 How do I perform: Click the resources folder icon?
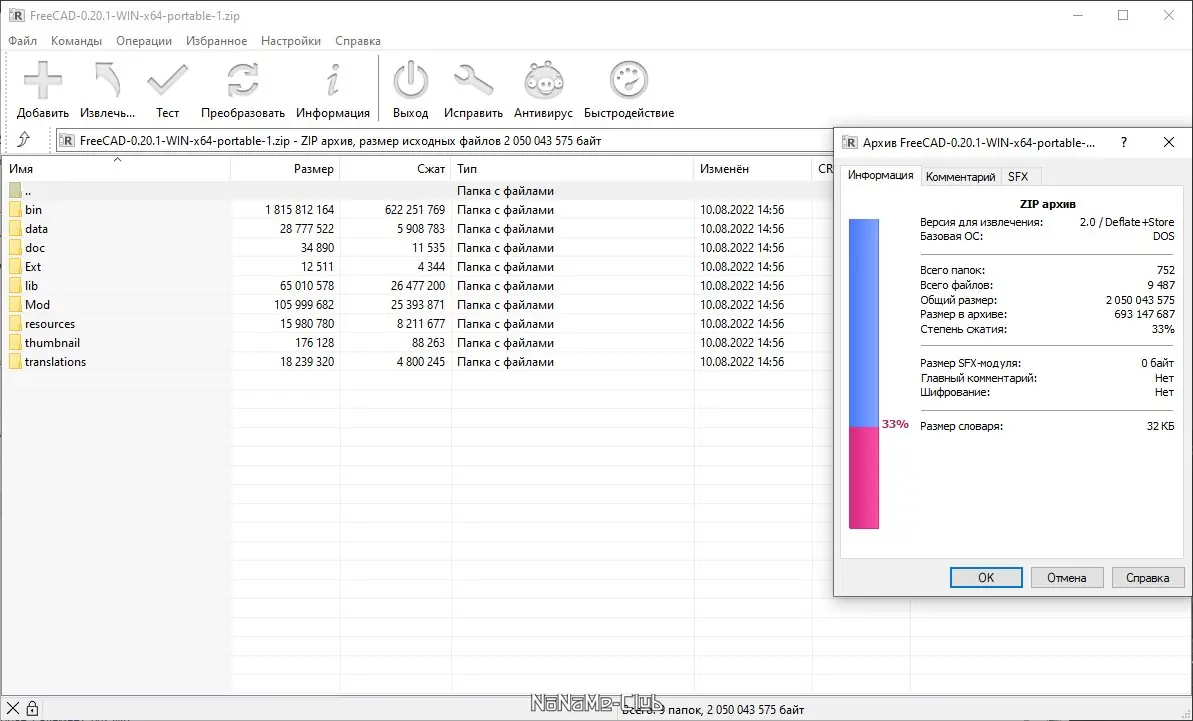click(15, 324)
